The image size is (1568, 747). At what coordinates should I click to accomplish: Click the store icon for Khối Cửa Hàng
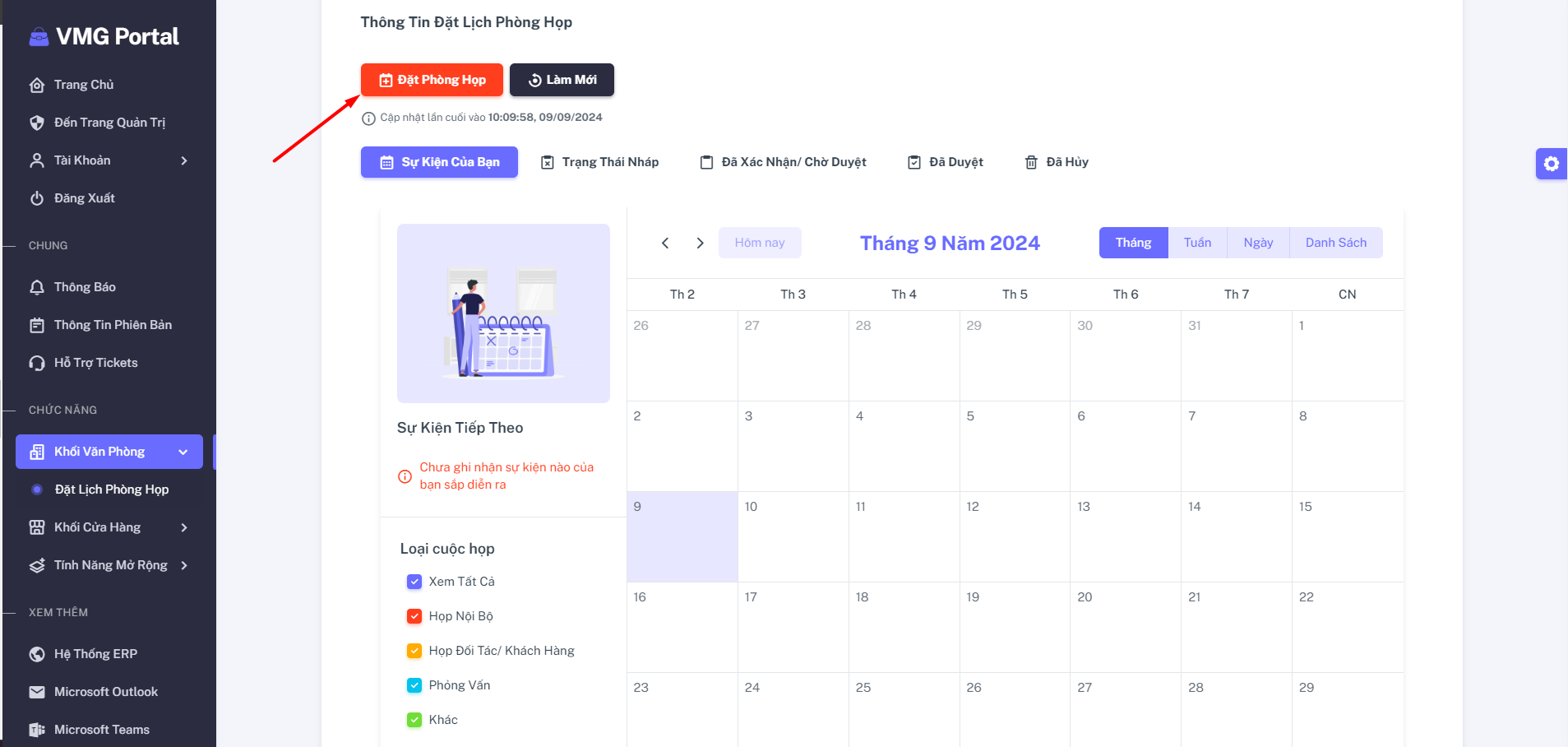tap(37, 528)
